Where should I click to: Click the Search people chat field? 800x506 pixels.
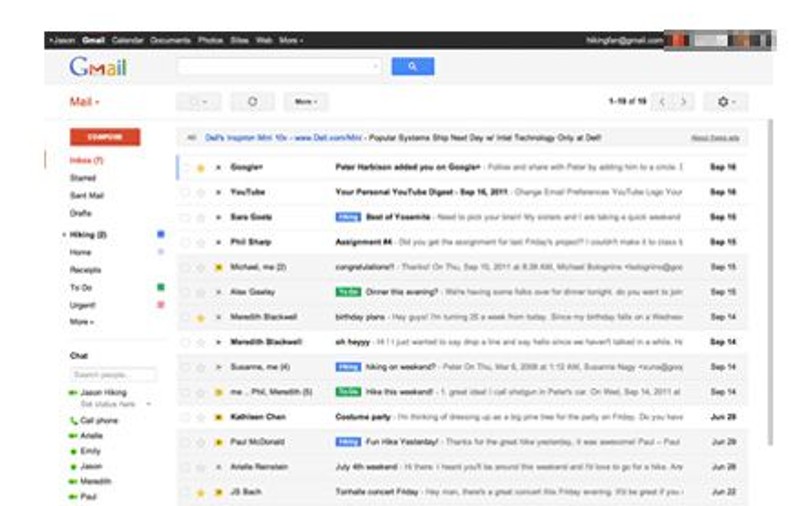[113, 375]
